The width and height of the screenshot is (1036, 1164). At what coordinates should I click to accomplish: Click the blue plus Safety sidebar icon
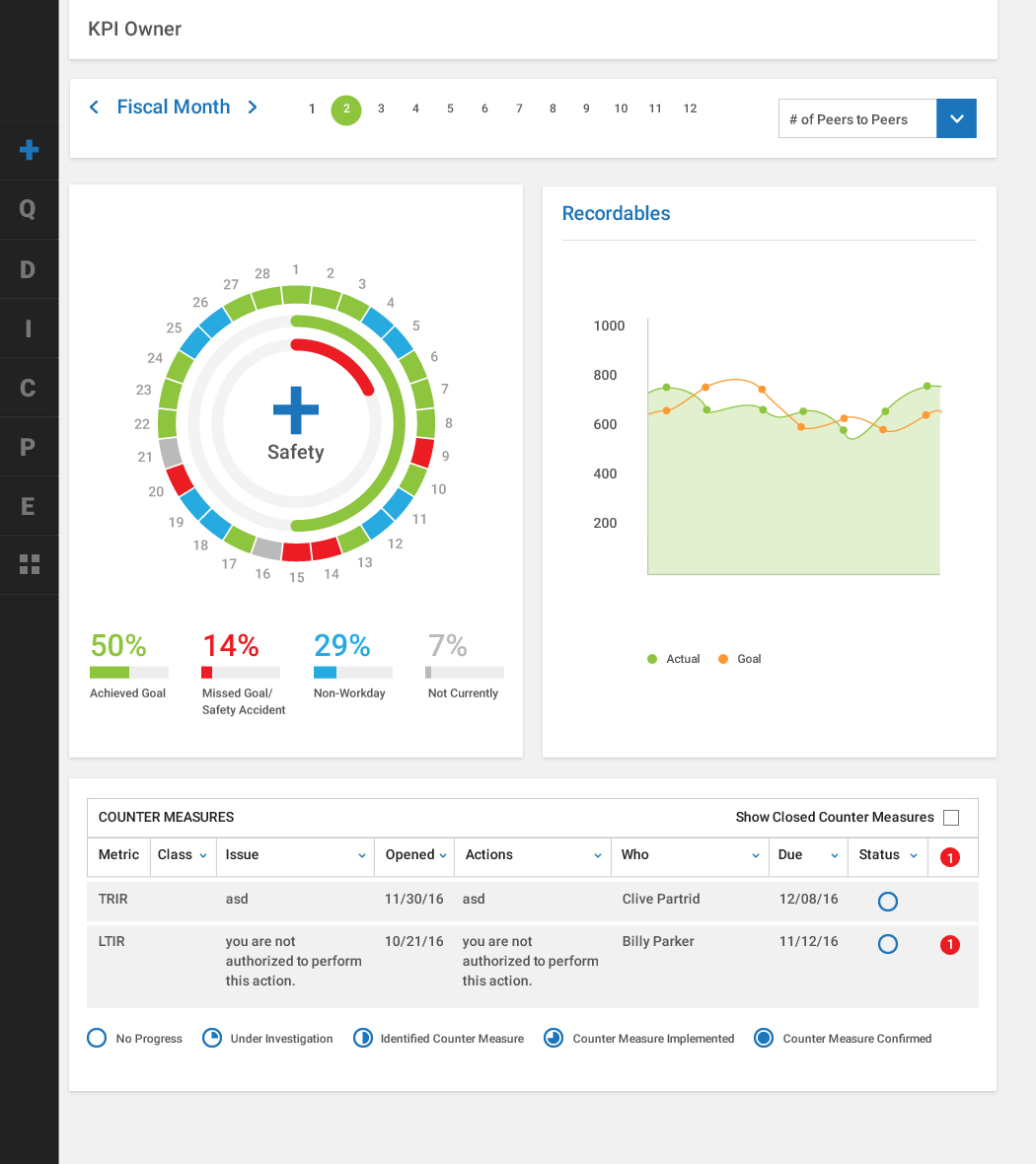coord(29,150)
